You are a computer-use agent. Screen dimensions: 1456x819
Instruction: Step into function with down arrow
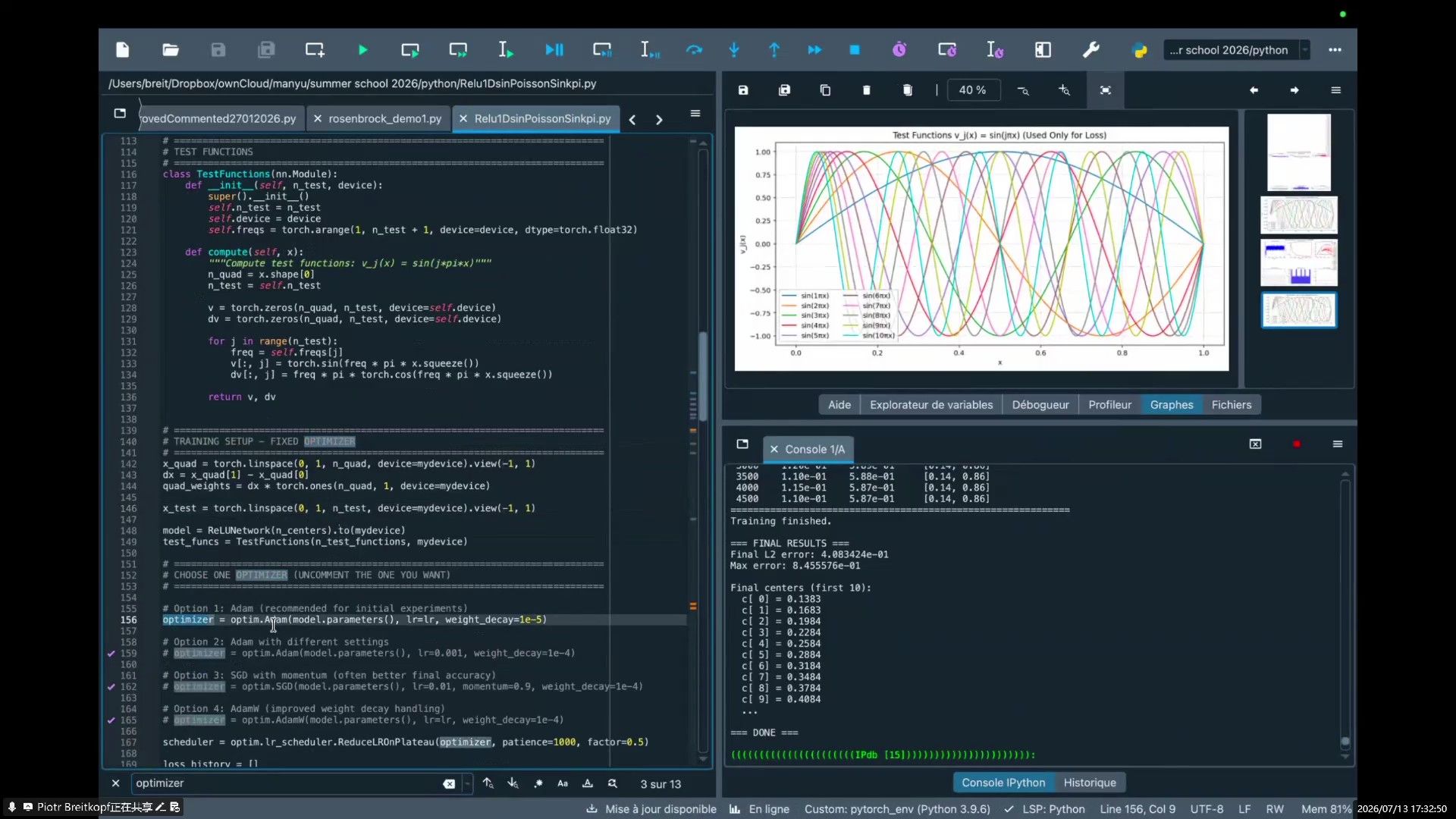click(x=734, y=50)
